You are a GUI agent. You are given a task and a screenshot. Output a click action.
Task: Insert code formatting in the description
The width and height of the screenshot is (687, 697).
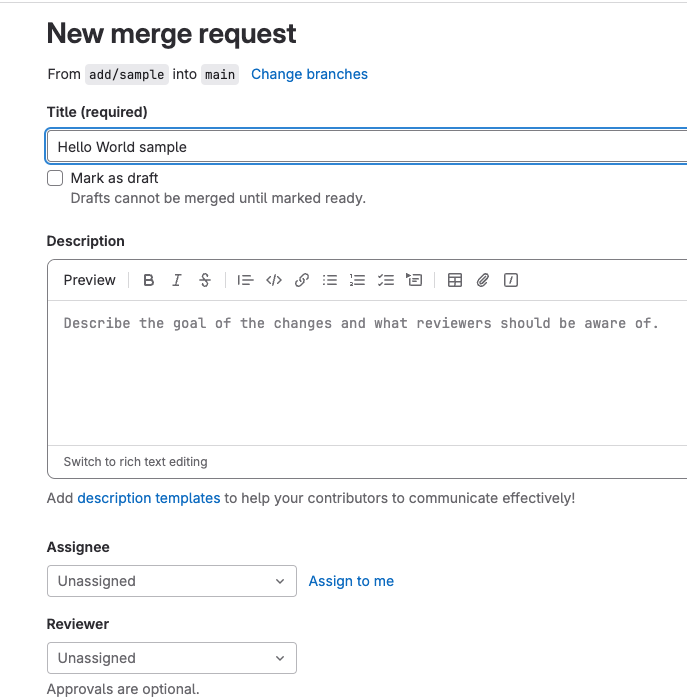pos(273,280)
